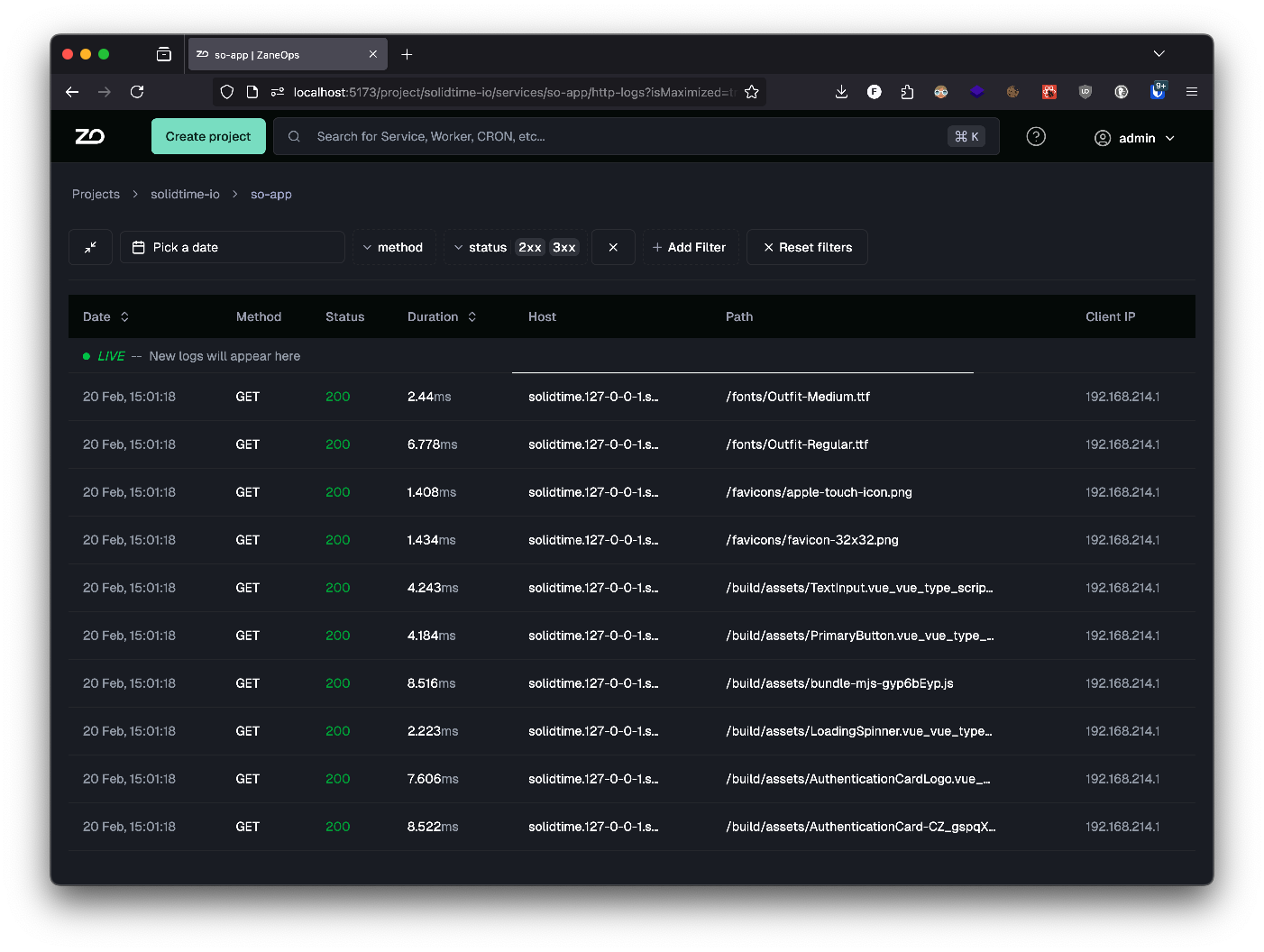The image size is (1264, 952).
Task: Click the tab list dropdown chevron
Action: coord(1159,54)
